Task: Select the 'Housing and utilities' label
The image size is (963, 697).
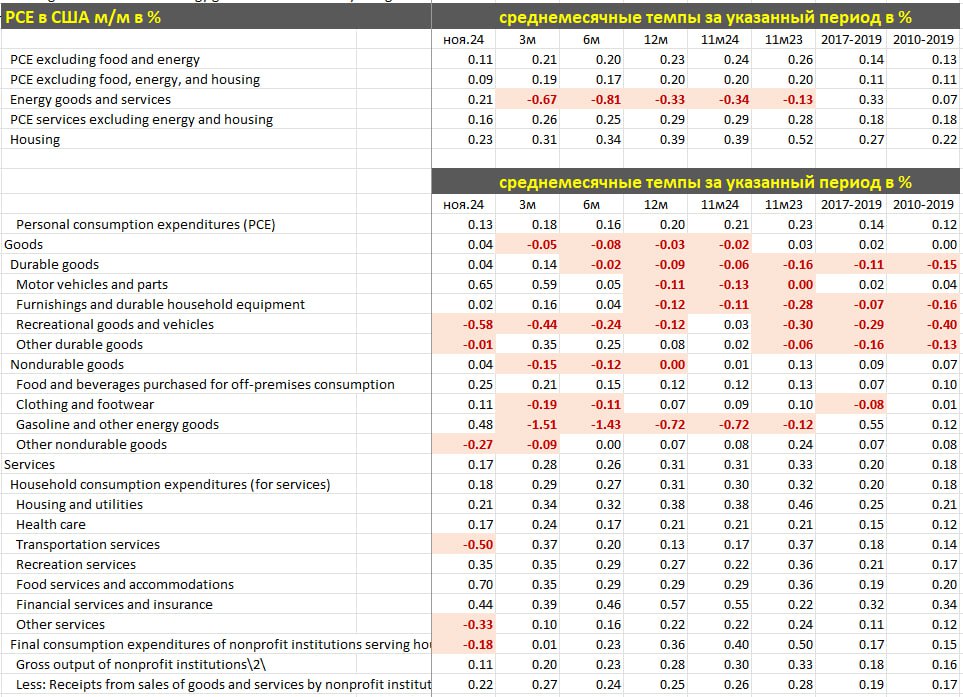Action: click(x=79, y=505)
